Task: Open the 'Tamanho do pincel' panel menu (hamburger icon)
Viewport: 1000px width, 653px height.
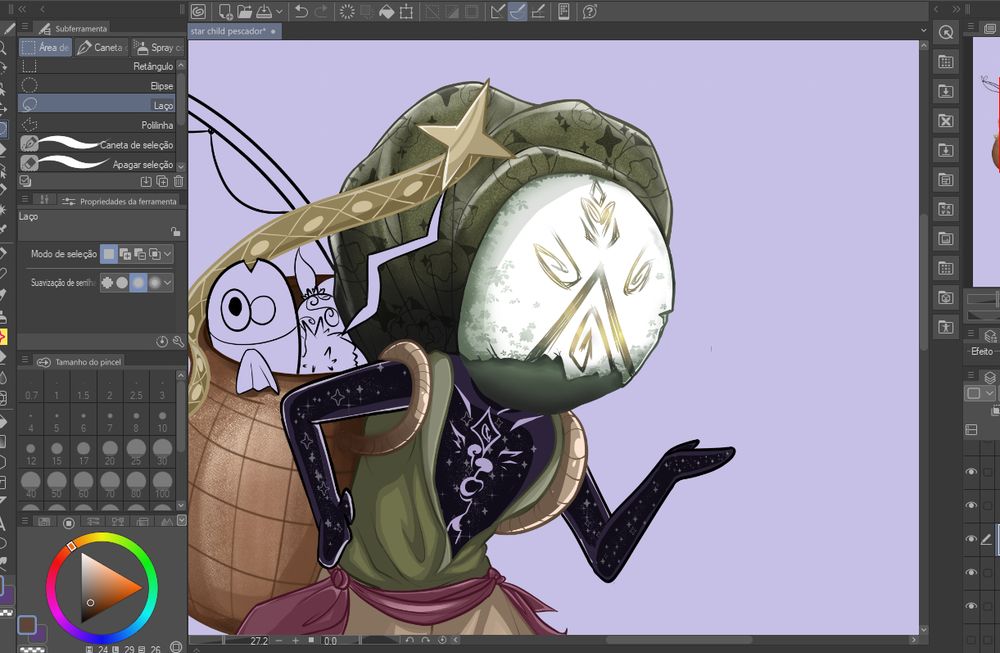Action: (x=25, y=360)
